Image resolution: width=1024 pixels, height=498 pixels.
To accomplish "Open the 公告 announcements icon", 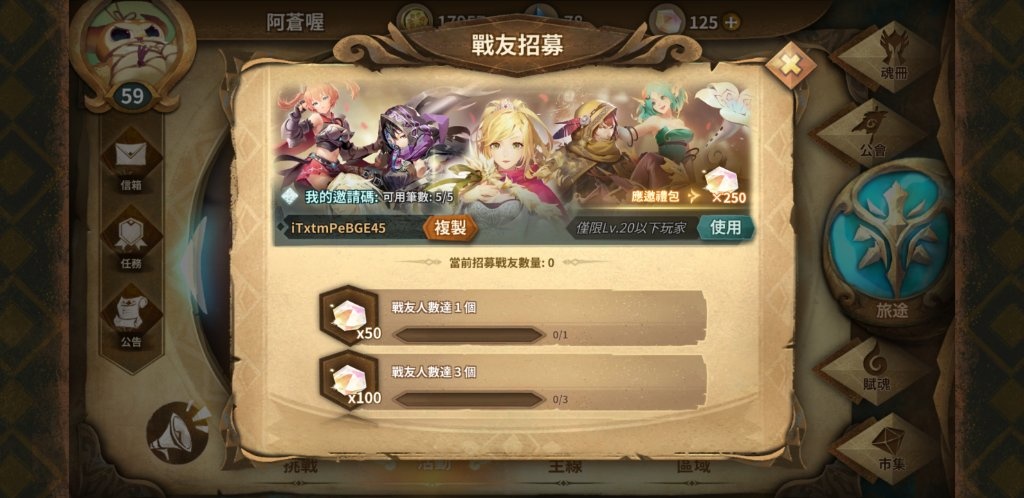I will [x=131, y=317].
